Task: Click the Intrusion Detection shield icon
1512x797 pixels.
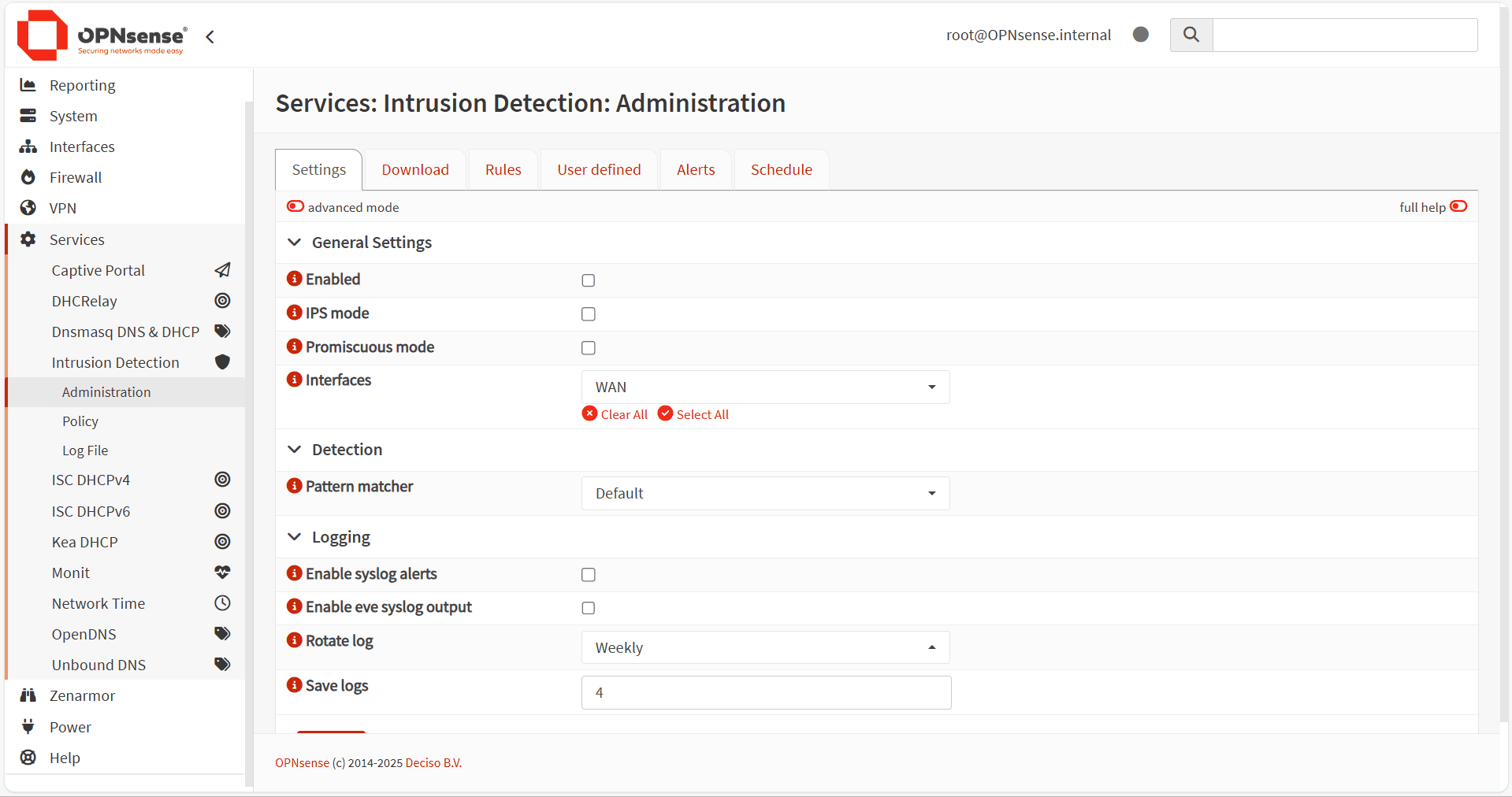Action: pyautogui.click(x=222, y=362)
